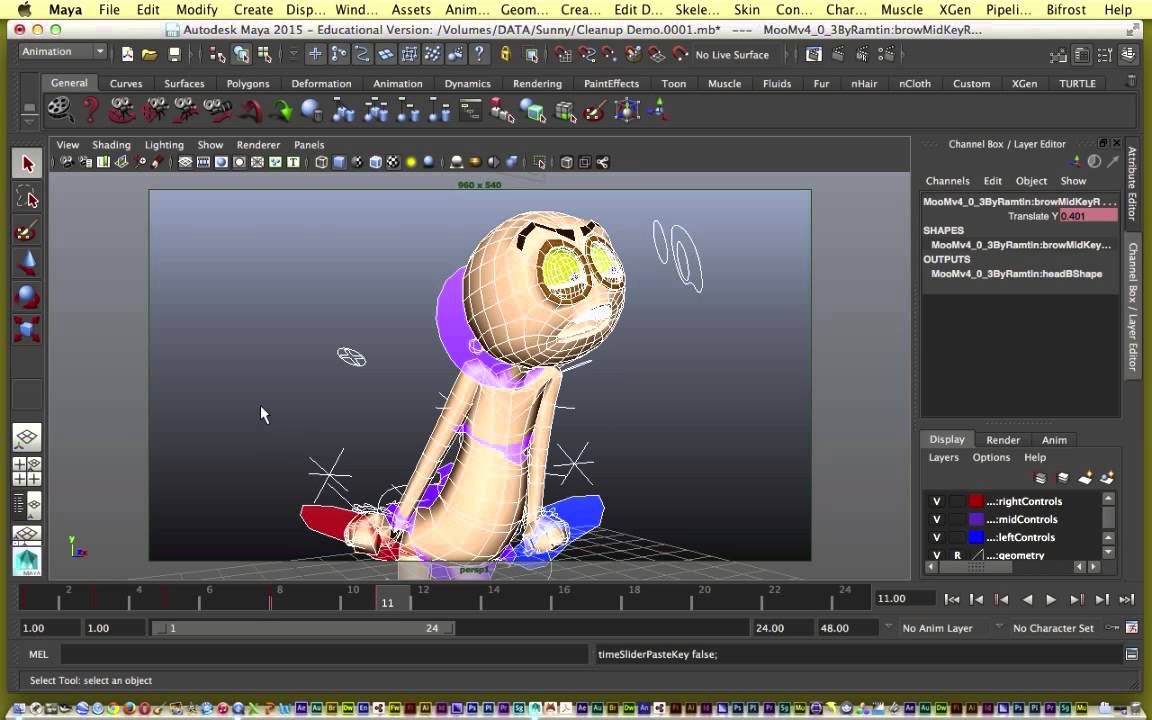Pick the Move tool cone icon
Screen dimensions: 1152x720
(27, 263)
